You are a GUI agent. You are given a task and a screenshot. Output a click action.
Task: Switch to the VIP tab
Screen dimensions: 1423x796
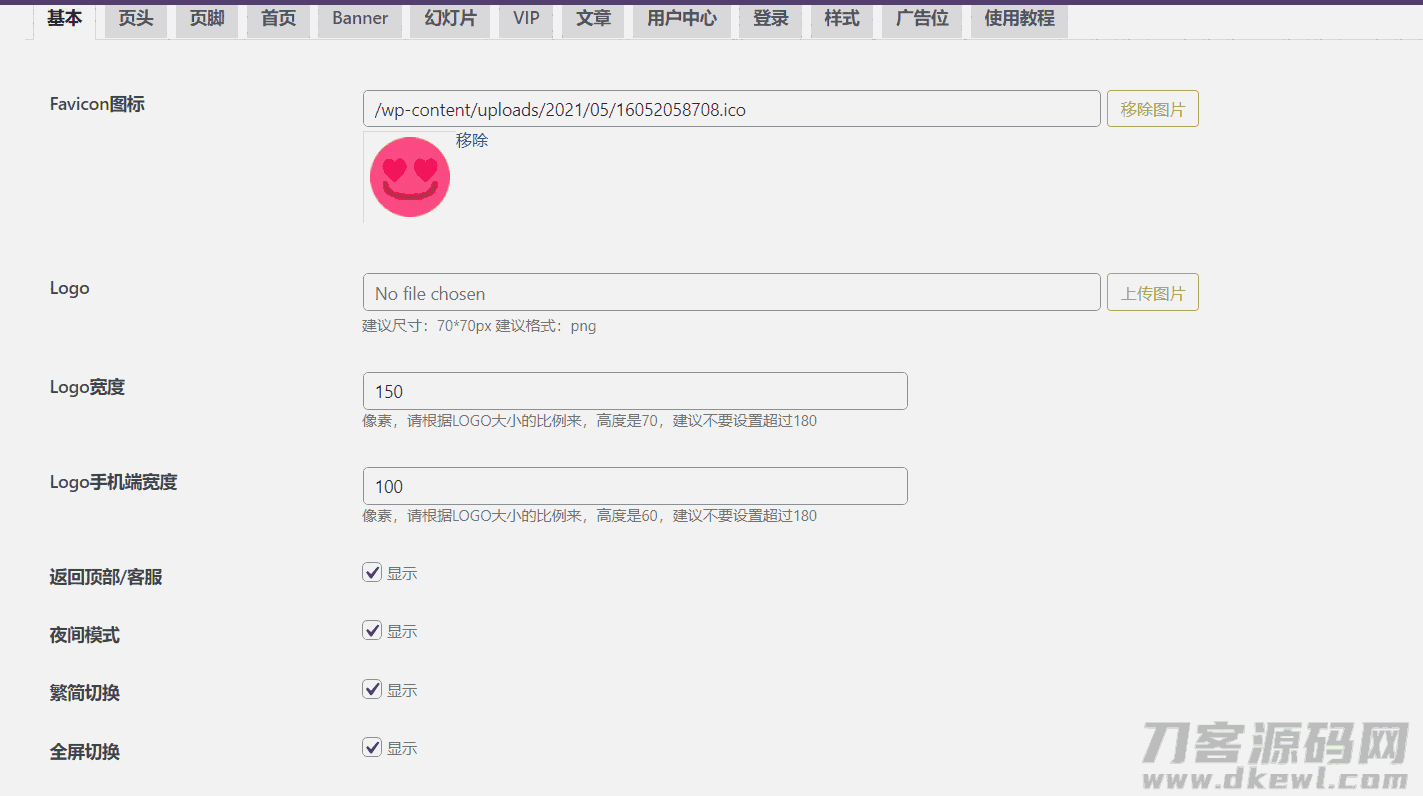[525, 17]
